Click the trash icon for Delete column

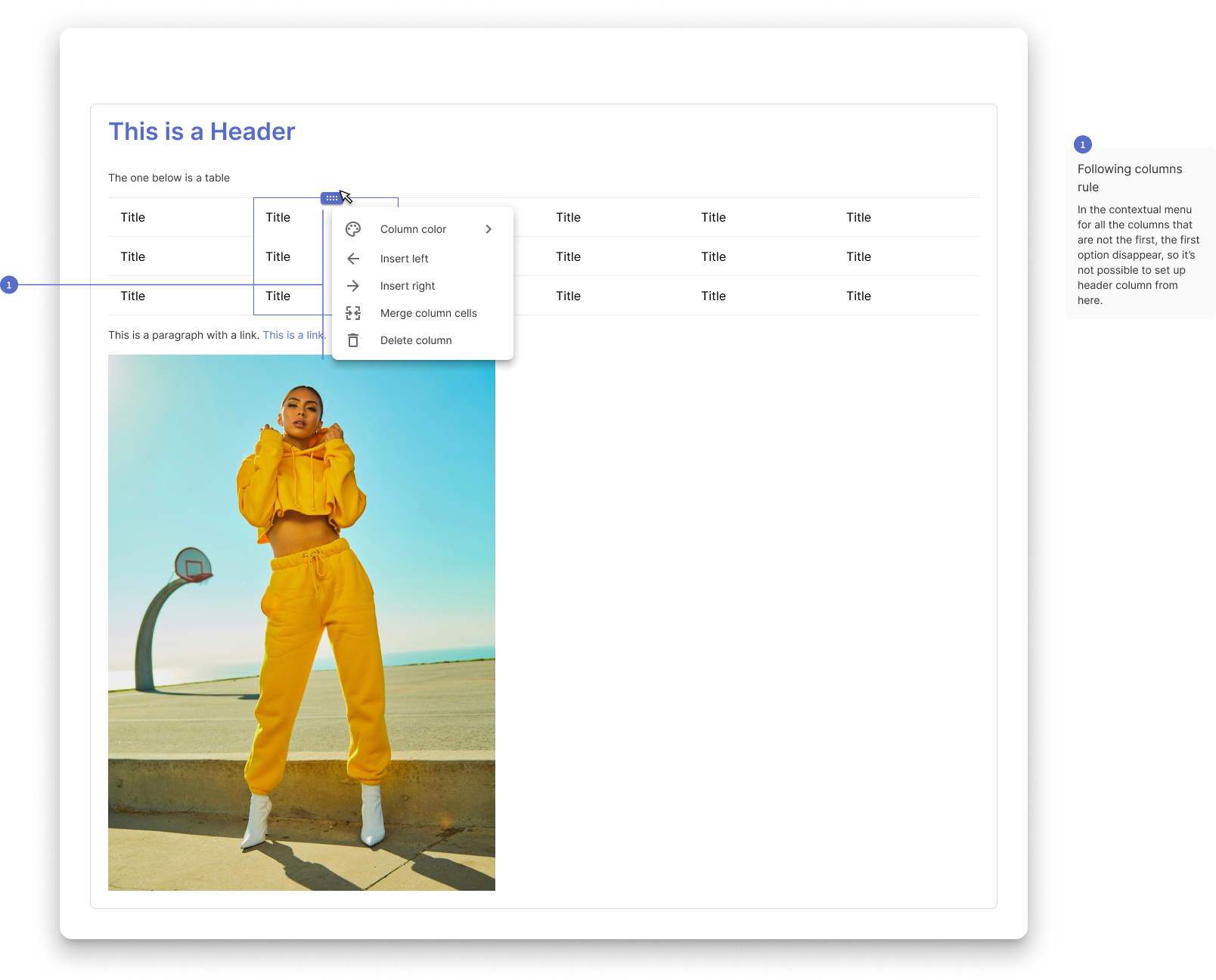pyautogui.click(x=353, y=340)
